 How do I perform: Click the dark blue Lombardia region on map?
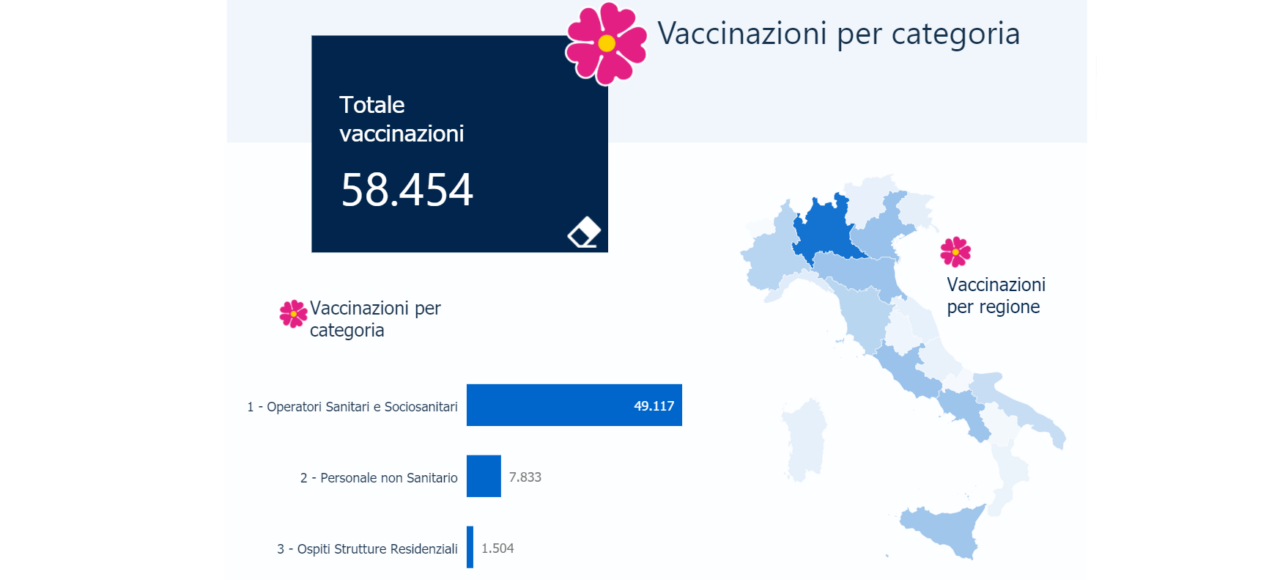tap(826, 231)
